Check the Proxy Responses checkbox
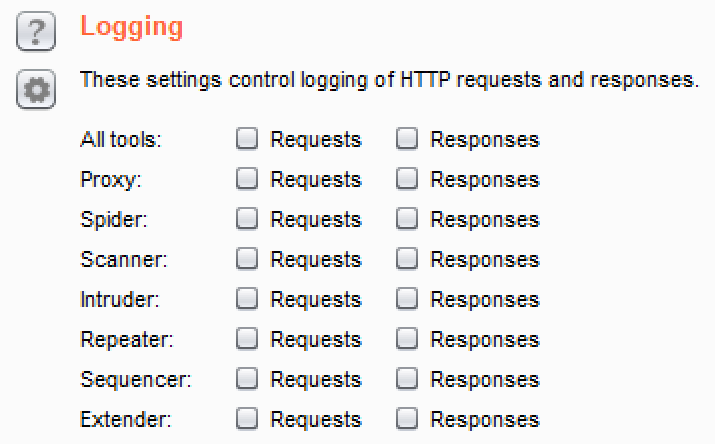The height and width of the screenshot is (444, 715). [407, 180]
